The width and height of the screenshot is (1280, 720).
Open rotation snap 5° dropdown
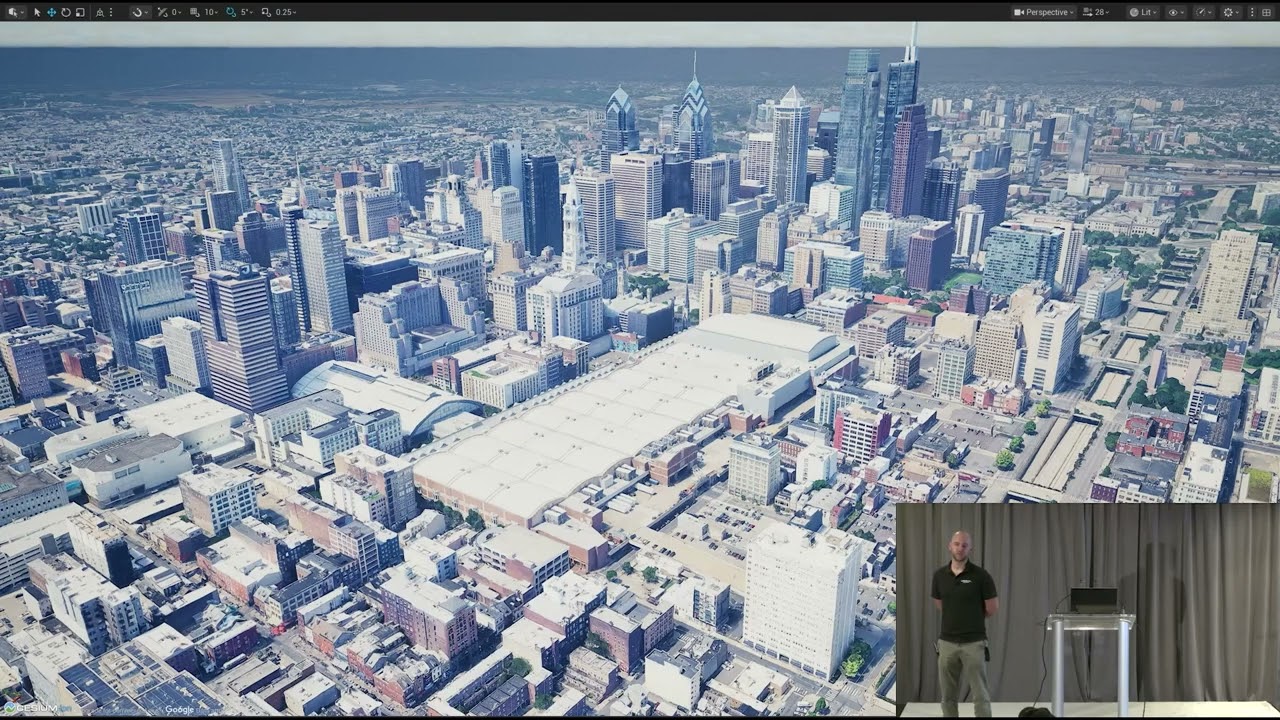247,12
